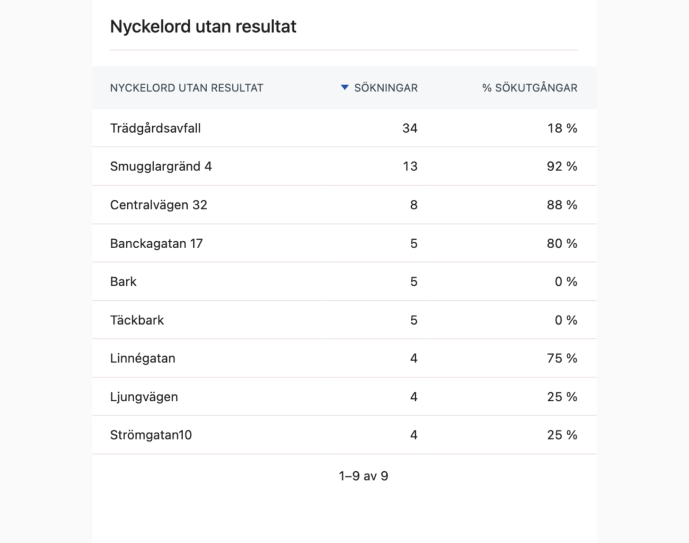Viewport: 689px width, 543px height.
Task: Click the sort arrow beside Sökningar
Action: [345, 88]
